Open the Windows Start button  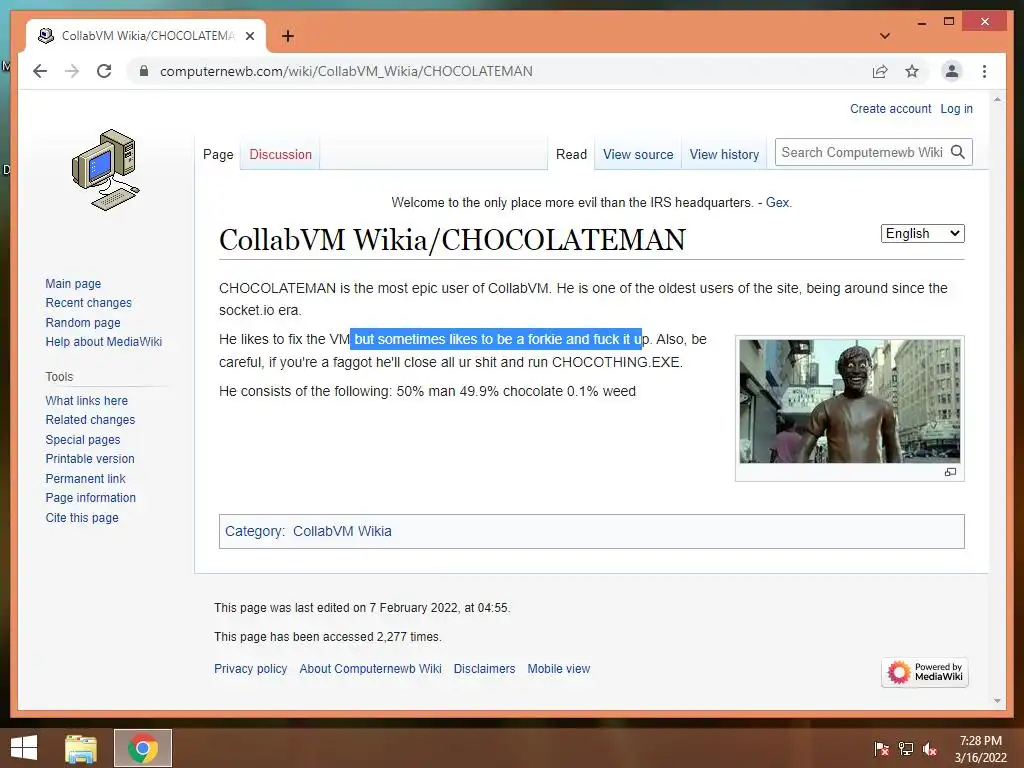pyautogui.click(x=24, y=748)
